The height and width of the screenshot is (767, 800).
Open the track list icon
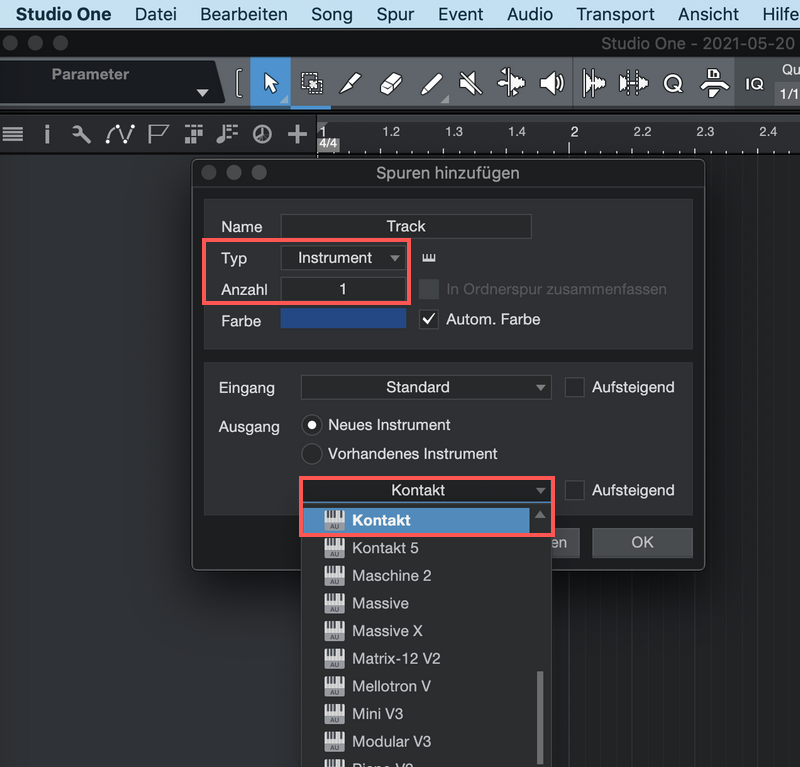(x=13, y=134)
